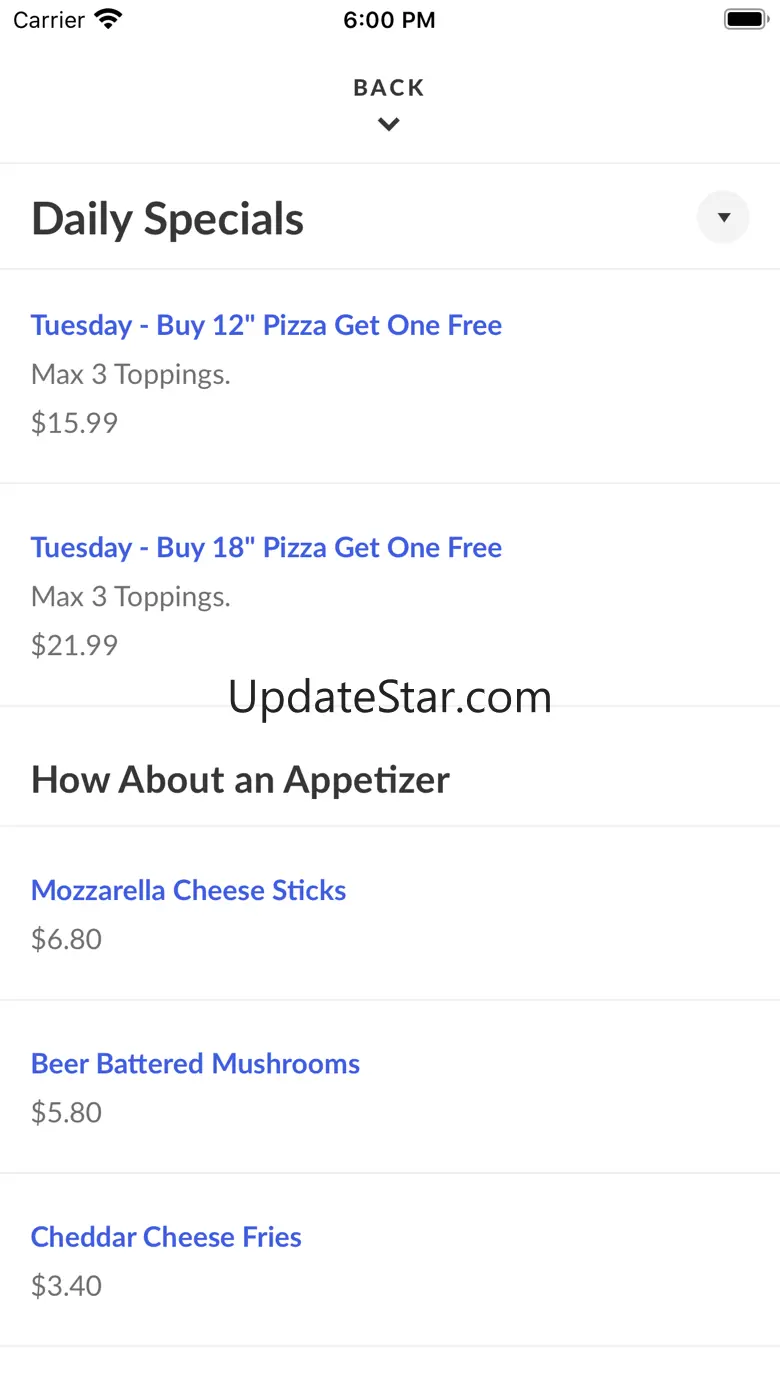The height and width of the screenshot is (1387, 780).
Task: Tap the Wi-Fi signal icon in status bar
Action: (108, 19)
